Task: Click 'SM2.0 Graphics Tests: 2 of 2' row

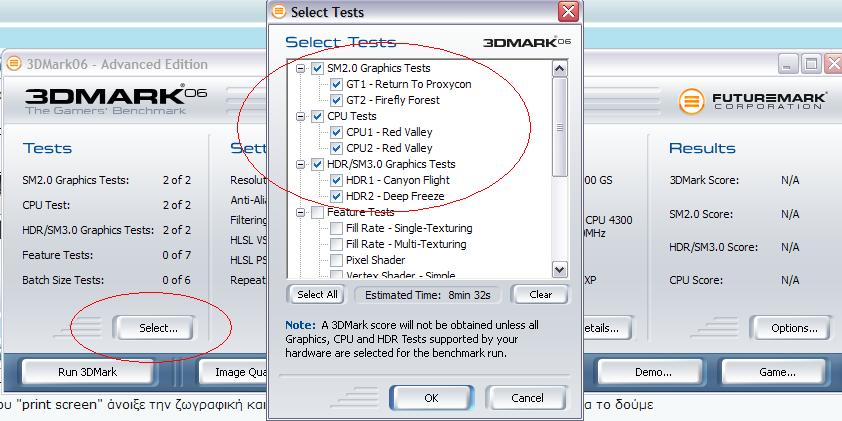Action: [x=106, y=180]
